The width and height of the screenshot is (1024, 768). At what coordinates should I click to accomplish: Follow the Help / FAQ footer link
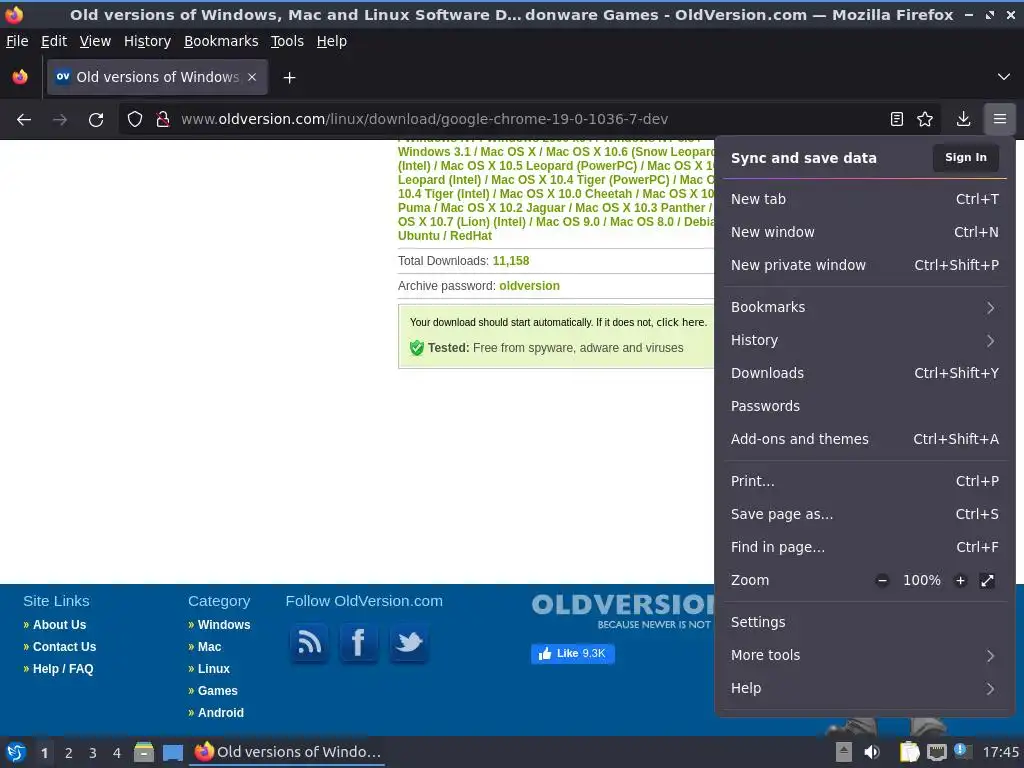click(63, 669)
